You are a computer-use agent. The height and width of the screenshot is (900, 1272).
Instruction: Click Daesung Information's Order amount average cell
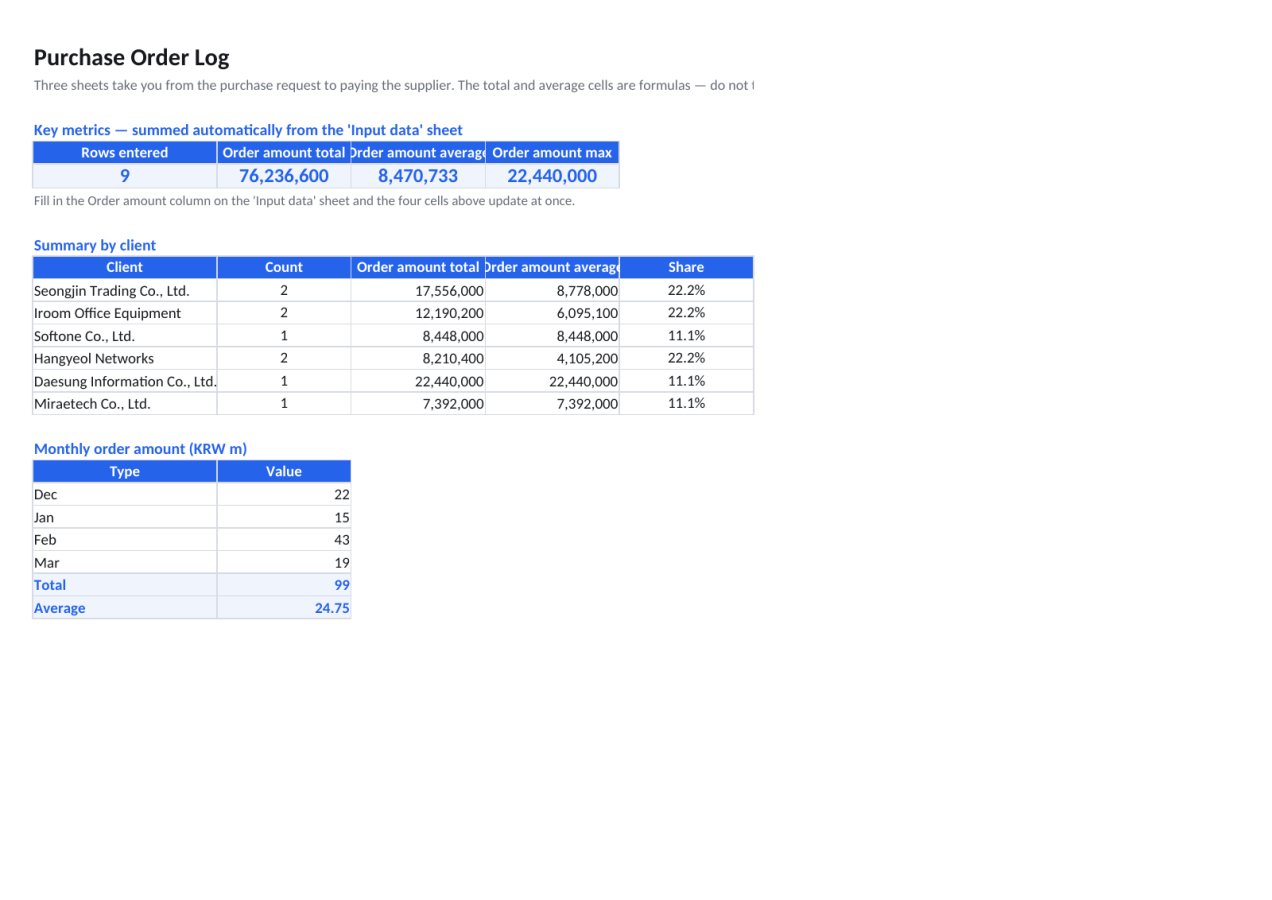coord(552,381)
